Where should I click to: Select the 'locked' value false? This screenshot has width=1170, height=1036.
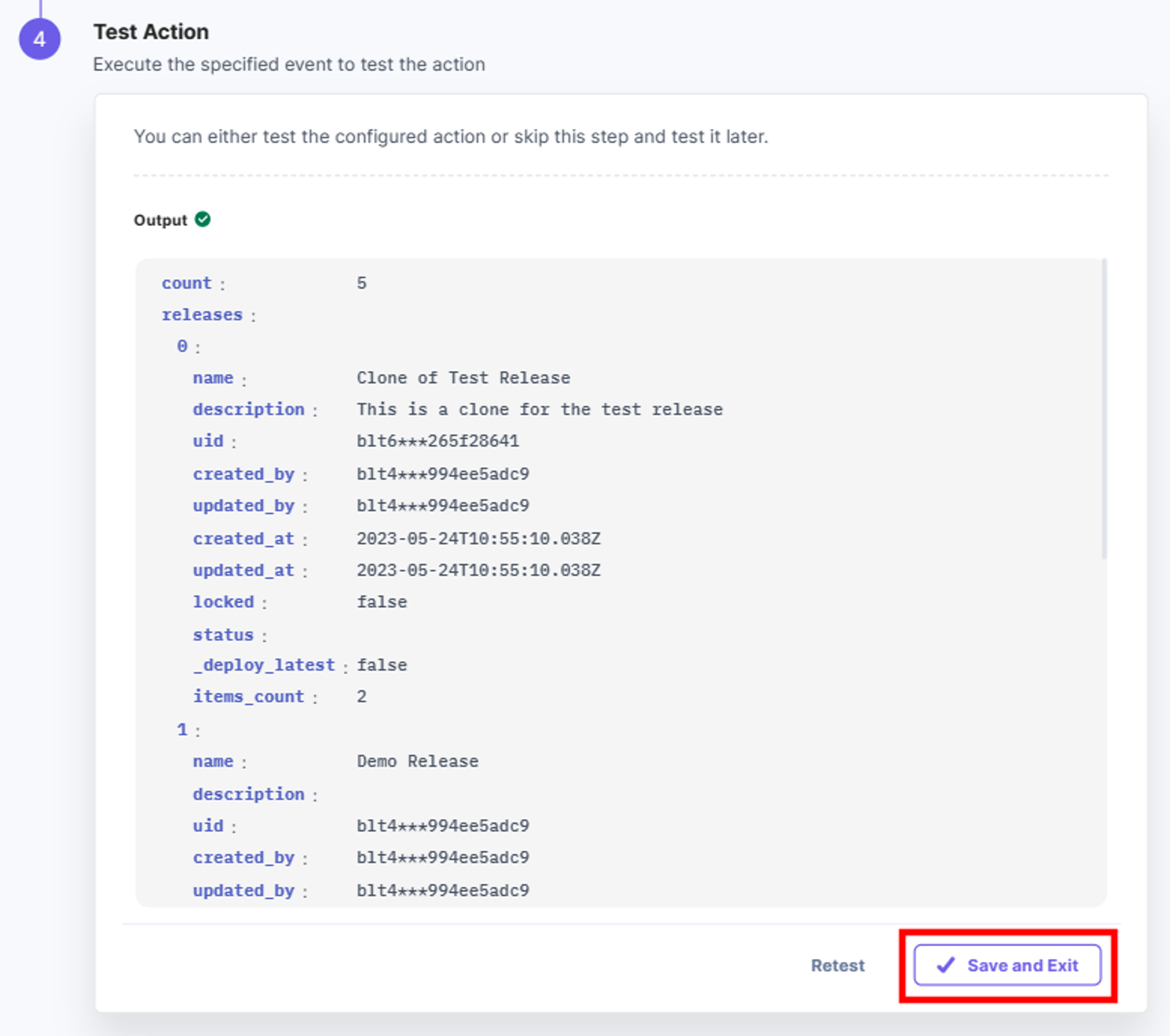(x=382, y=601)
